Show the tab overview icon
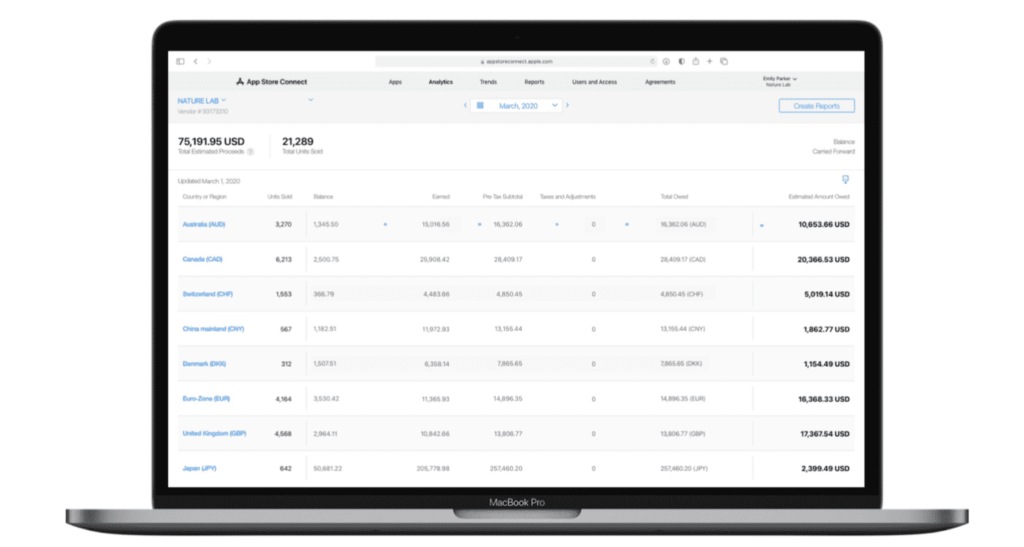 pyautogui.click(x=724, y=61)
